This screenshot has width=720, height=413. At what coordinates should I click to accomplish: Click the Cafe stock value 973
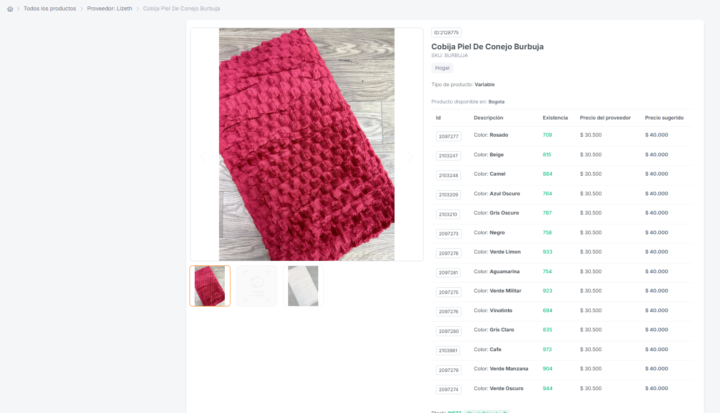pos(547,350)
